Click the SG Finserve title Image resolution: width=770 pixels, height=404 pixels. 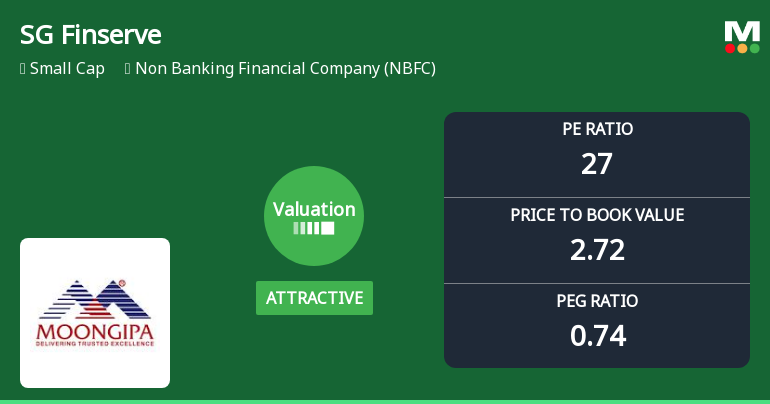90,35
